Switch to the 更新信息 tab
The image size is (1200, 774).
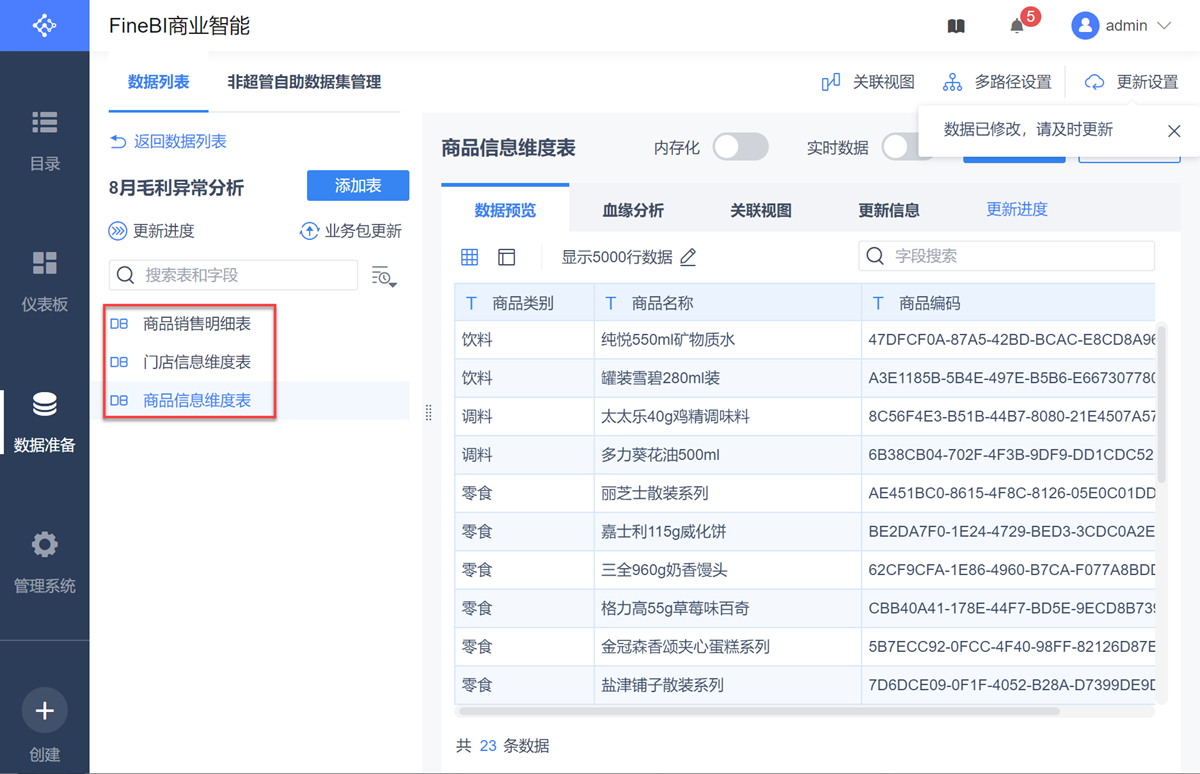[889, 210]
